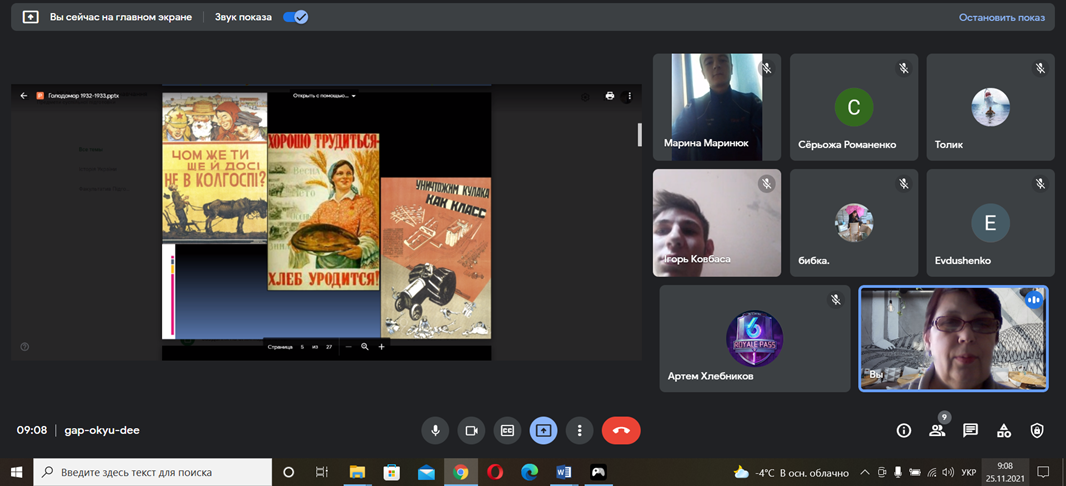1066x486 pixels.
Task: Toggle the microphone button in Meet
Action: (435, 430)
